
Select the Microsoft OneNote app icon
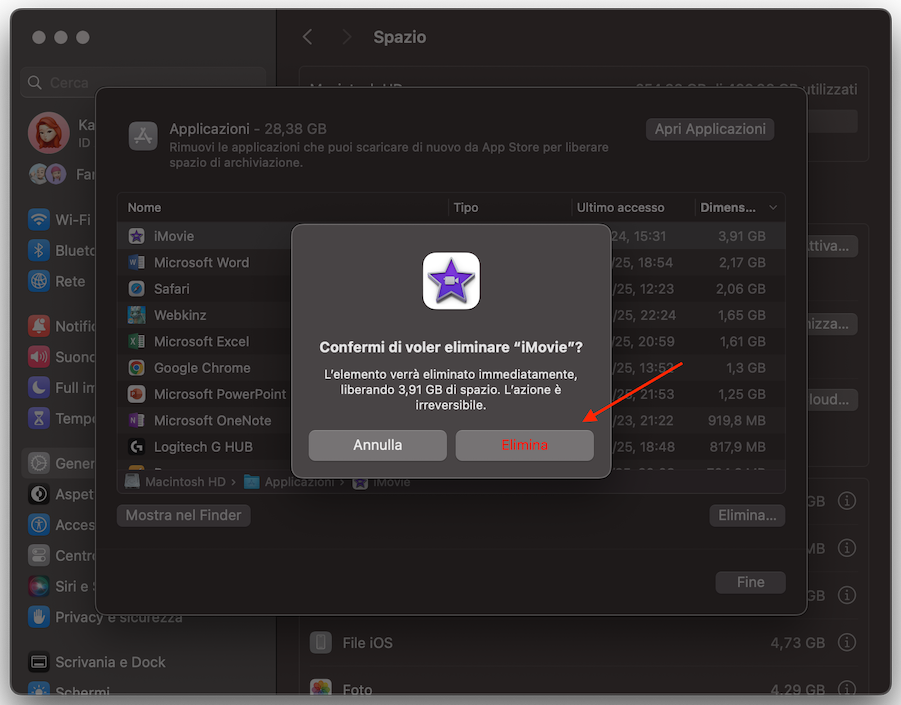click(134, 420)
